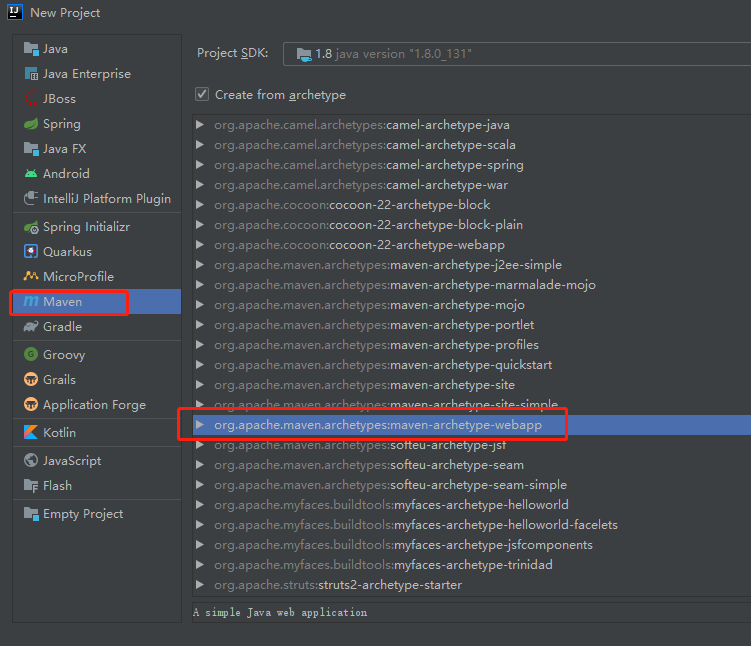Select camel-archetype-war archetype

click(472, 185)
